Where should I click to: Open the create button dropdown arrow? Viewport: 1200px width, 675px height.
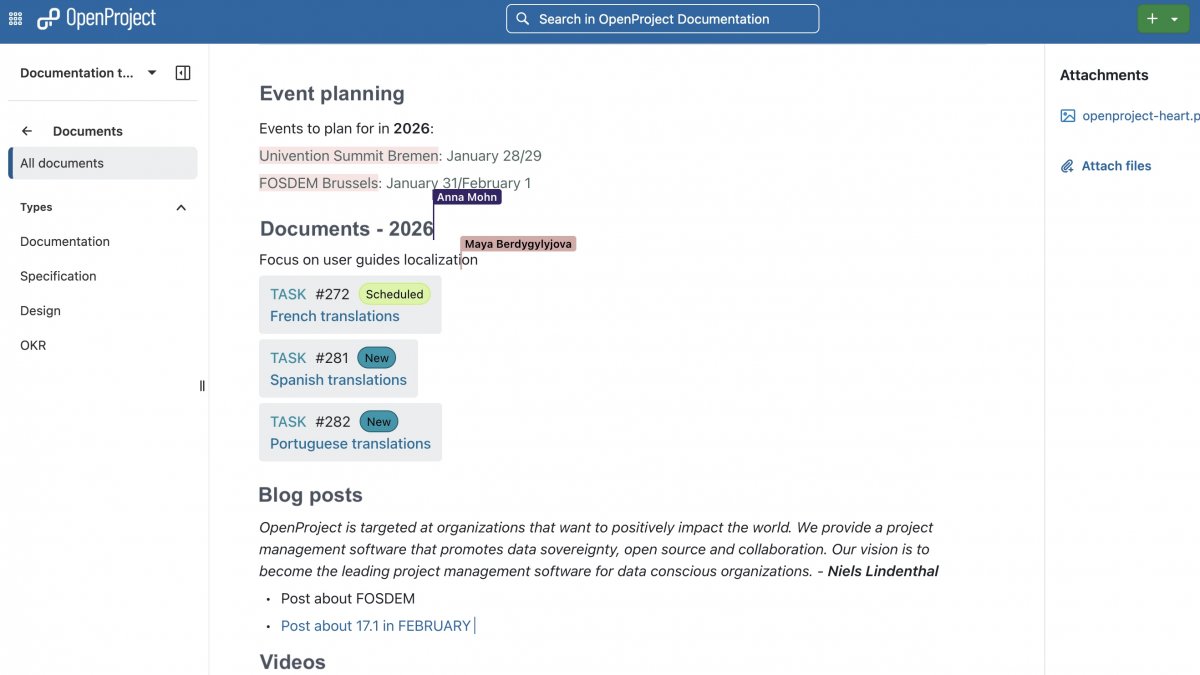[1174, 19]
